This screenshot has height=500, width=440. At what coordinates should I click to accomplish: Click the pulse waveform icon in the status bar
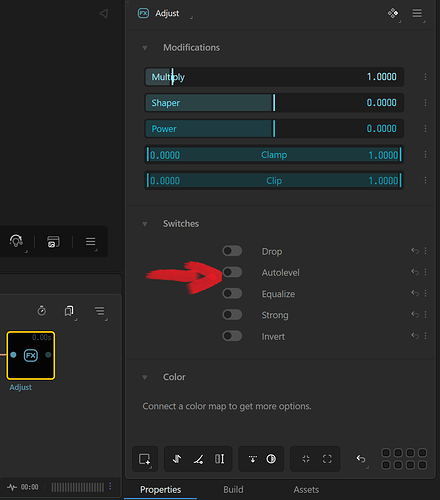point(12,487)
